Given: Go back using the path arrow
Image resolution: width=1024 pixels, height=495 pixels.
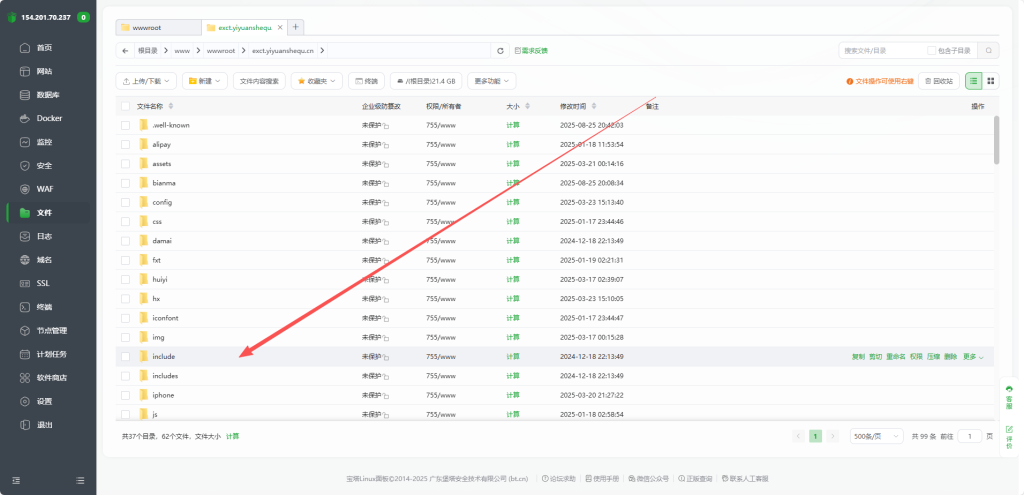Looking at the screenshot, I should pos(124,50).
